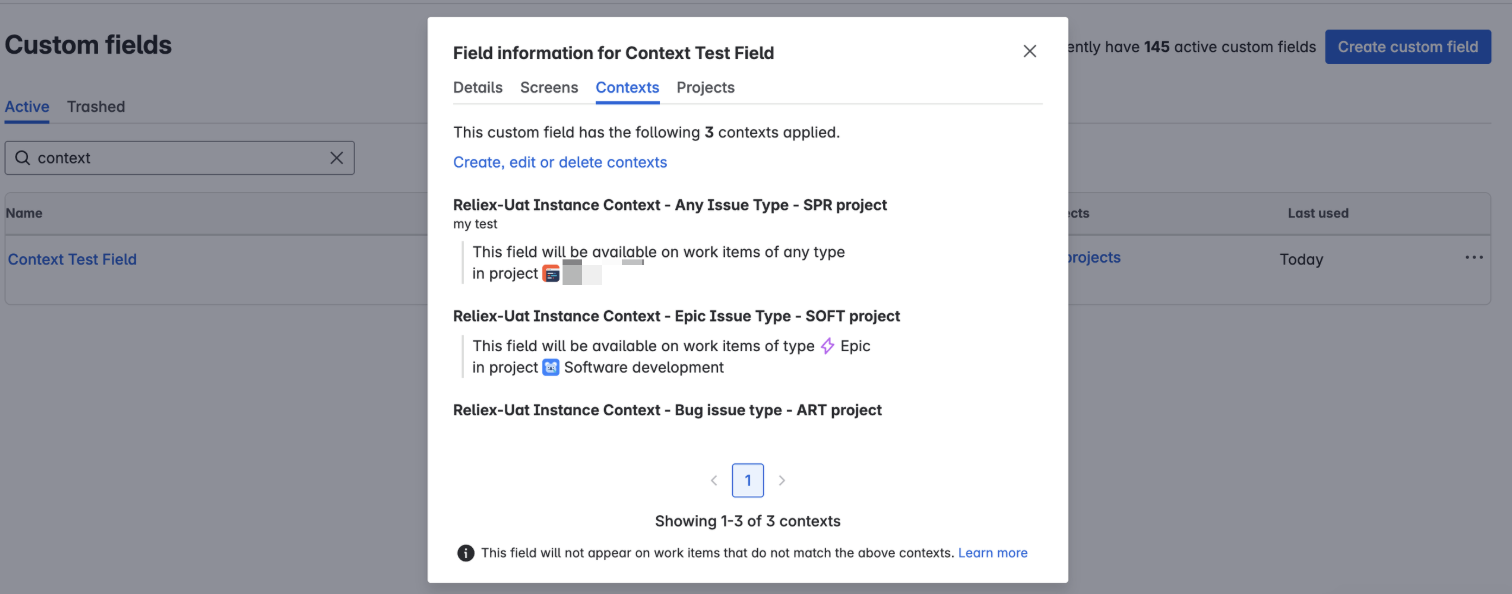Viewport: 1512px width, 594px height.
Task: Close the Field information dialog
Action: tap(1029, 52)
